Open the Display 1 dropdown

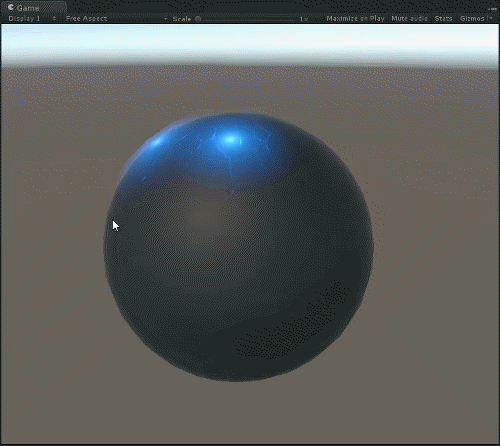(32, 19)
